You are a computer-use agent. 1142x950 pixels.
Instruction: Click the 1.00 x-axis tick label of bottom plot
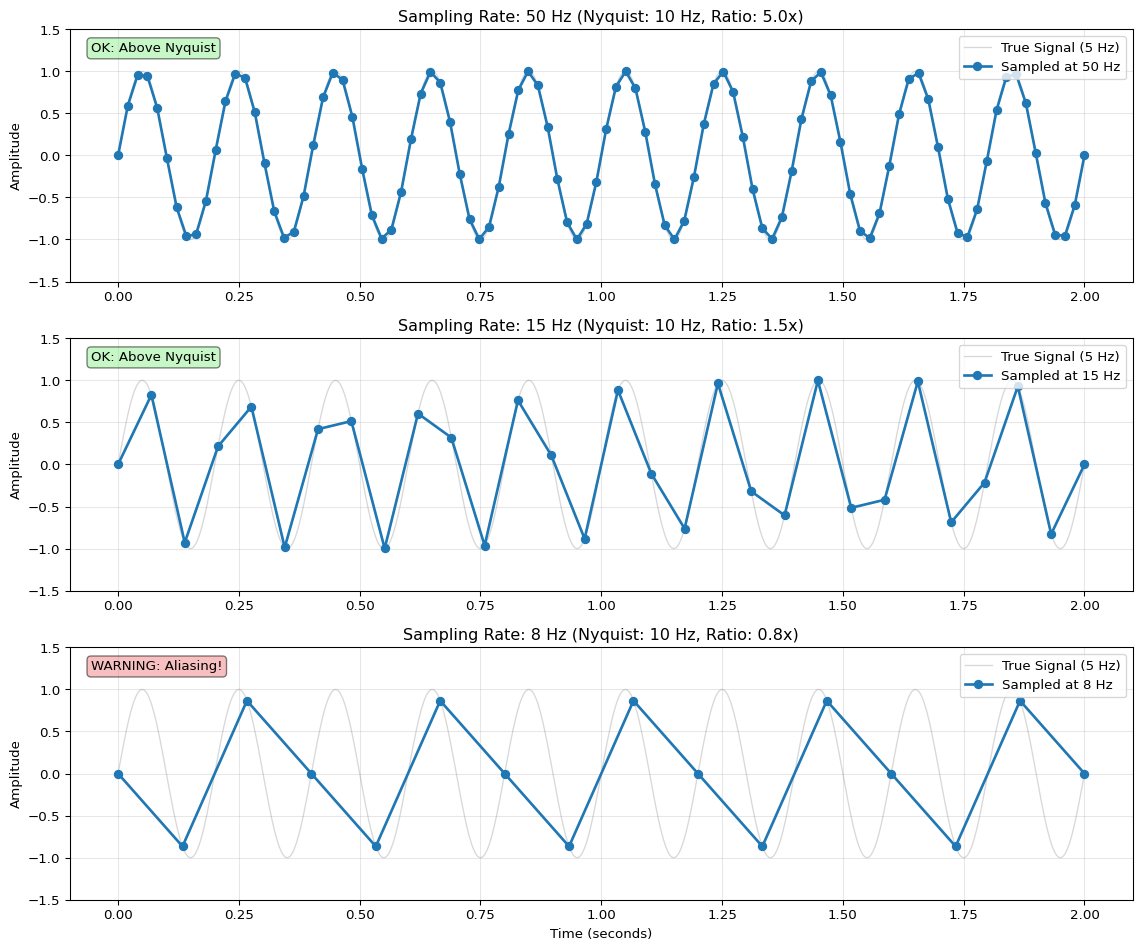click(x=601, y=913)
